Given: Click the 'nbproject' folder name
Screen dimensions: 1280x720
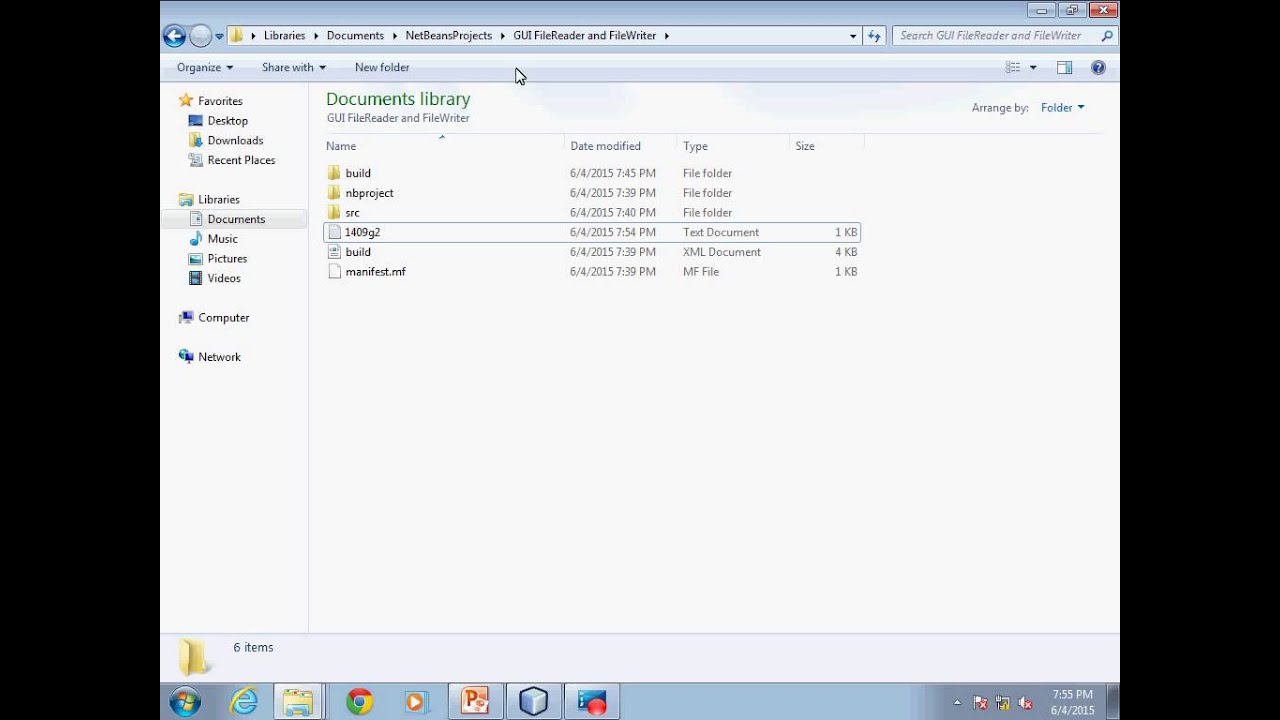Looking at the screenshot, I should point(369,193).
